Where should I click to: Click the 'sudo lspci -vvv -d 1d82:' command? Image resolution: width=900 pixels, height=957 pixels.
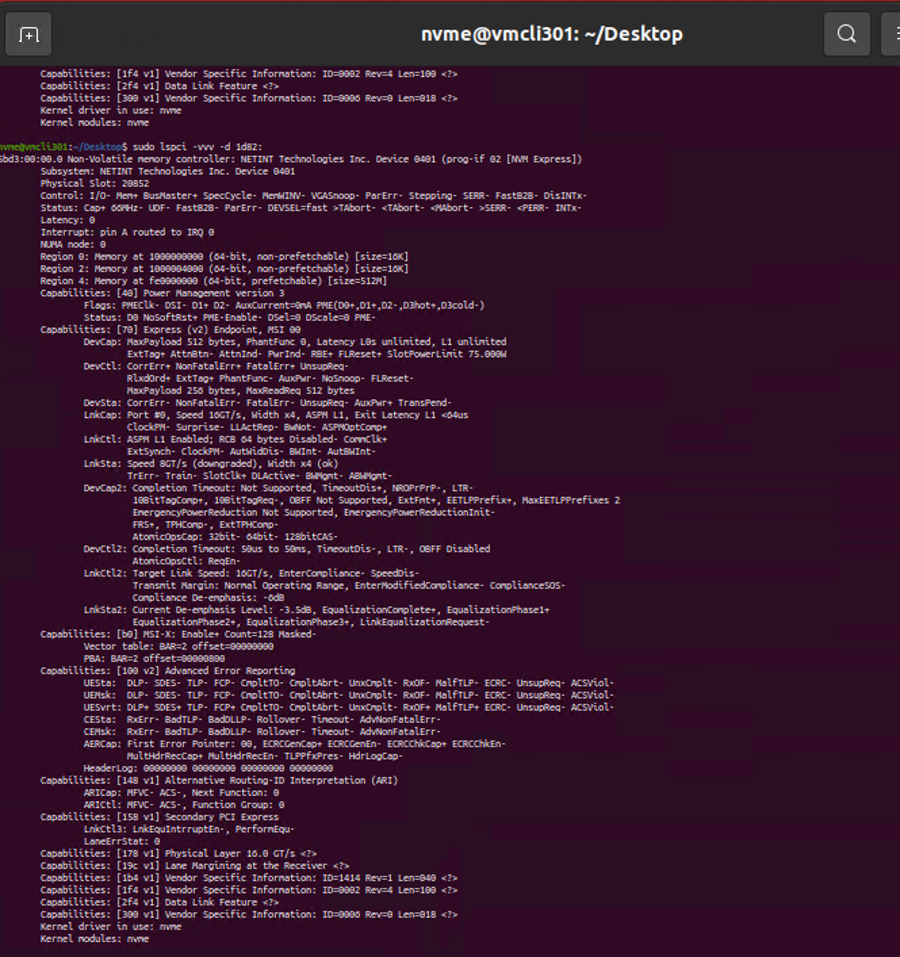198,147
